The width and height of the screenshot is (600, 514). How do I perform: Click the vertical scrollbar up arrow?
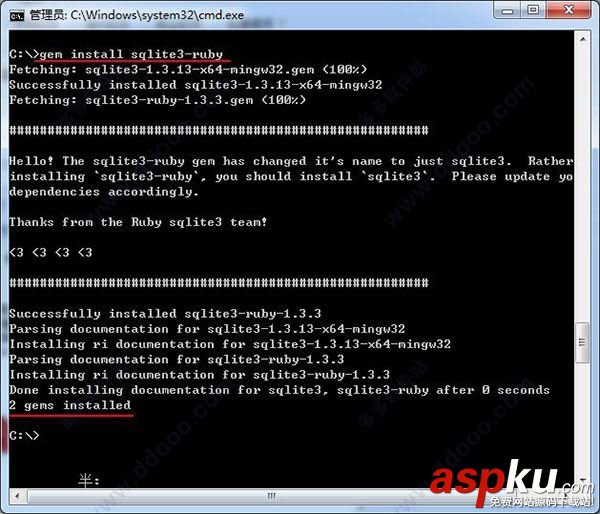[x=582, y=39]
